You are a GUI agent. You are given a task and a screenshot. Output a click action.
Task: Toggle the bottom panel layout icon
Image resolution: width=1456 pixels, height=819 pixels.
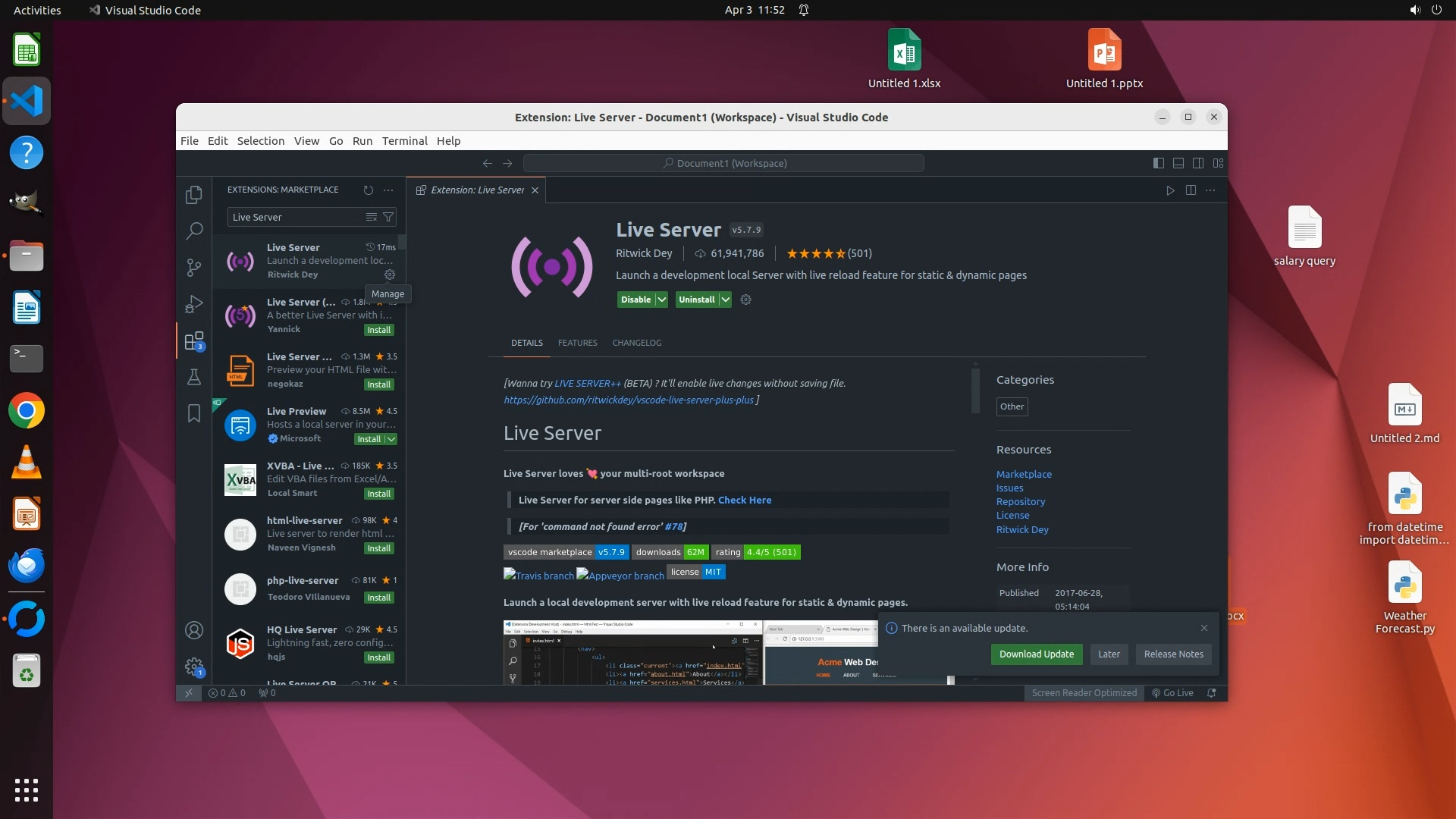(x=1178, y=163)
